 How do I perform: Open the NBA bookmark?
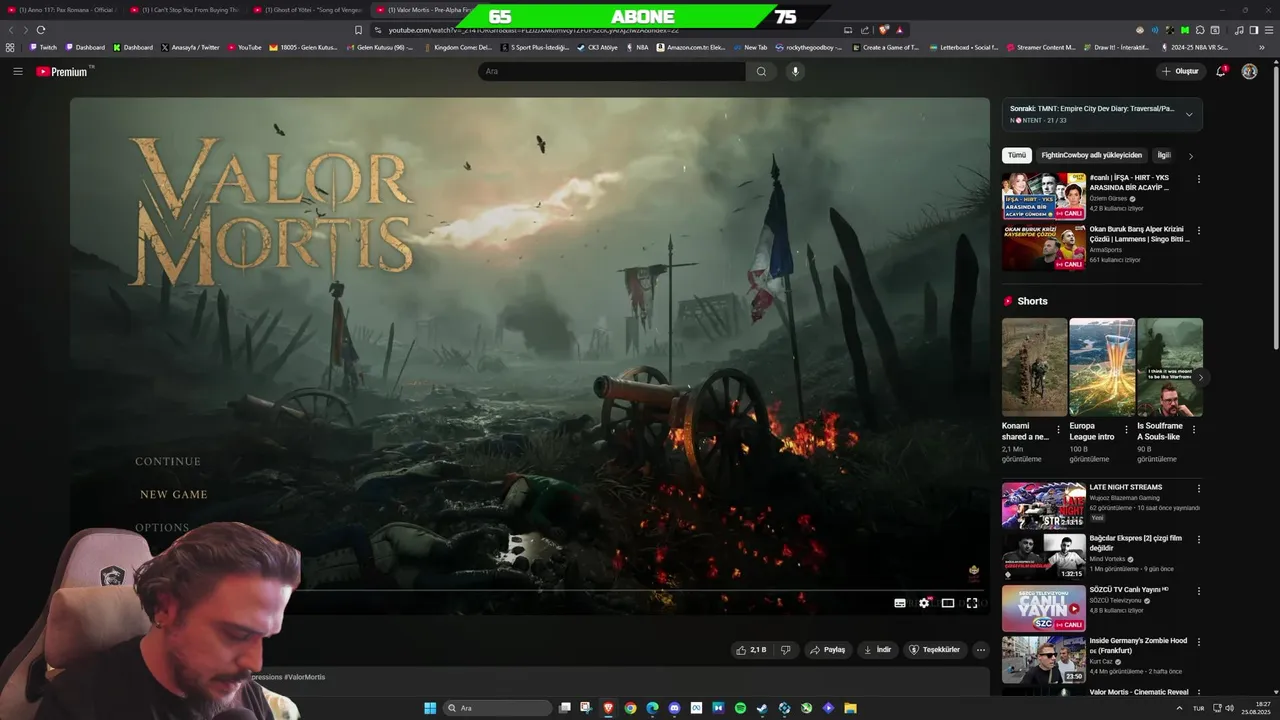636,47
